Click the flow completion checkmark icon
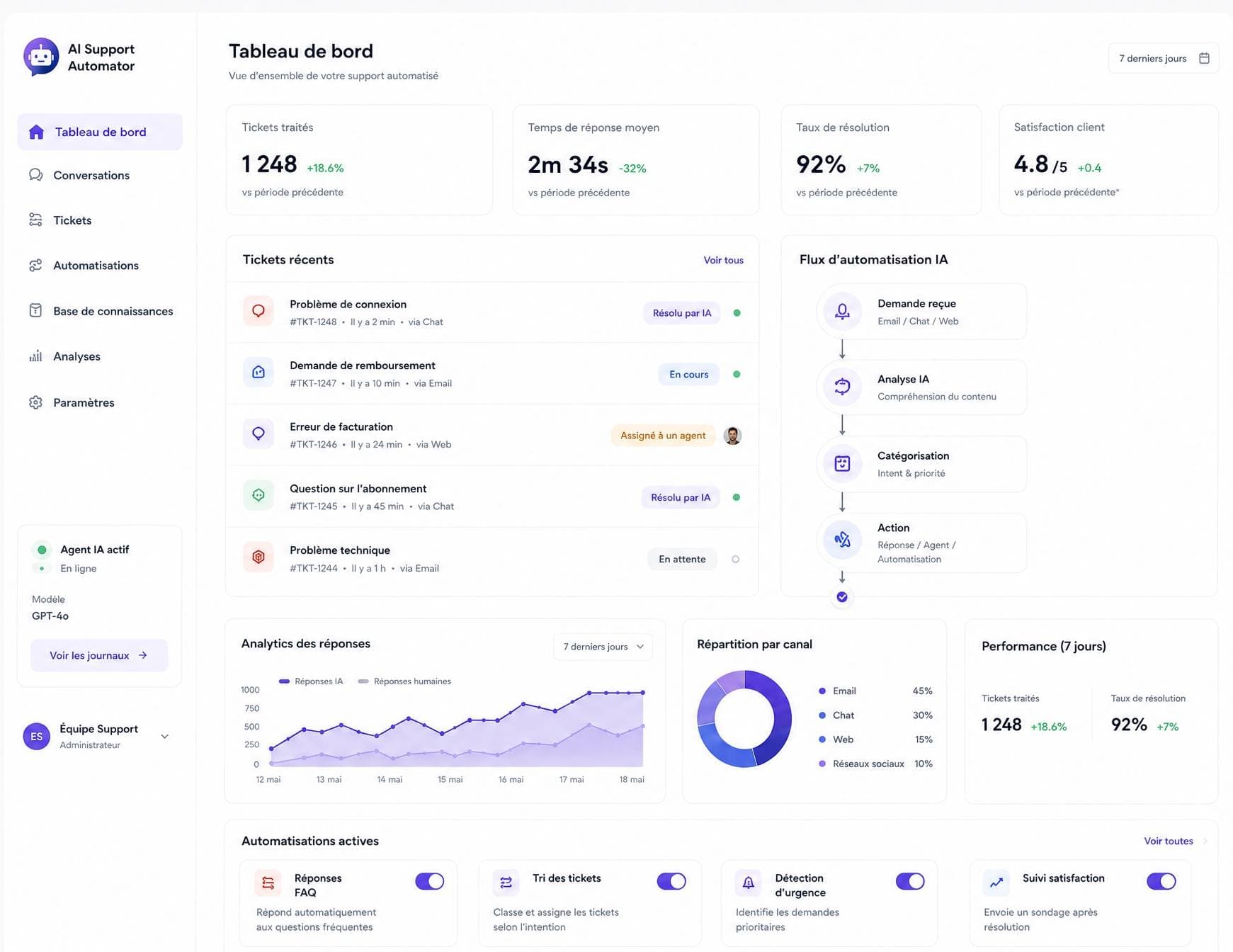This screenshot has width=1233, height=952. (x=842, y=597)
